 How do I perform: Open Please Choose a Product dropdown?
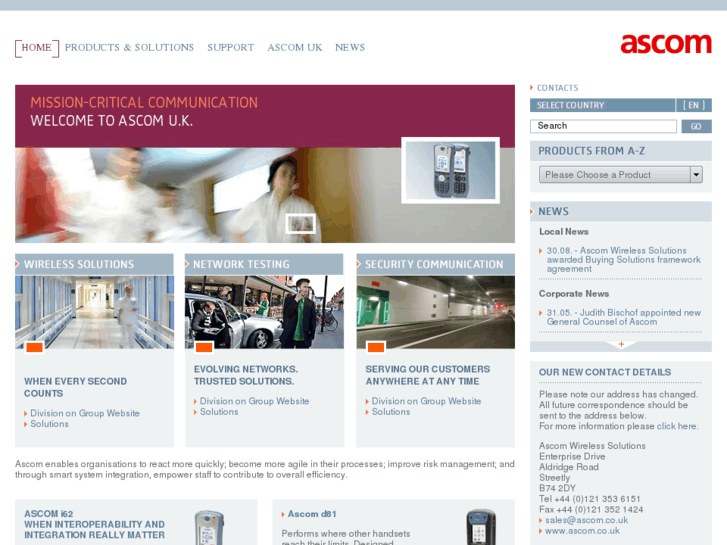(x=620, y=175)
